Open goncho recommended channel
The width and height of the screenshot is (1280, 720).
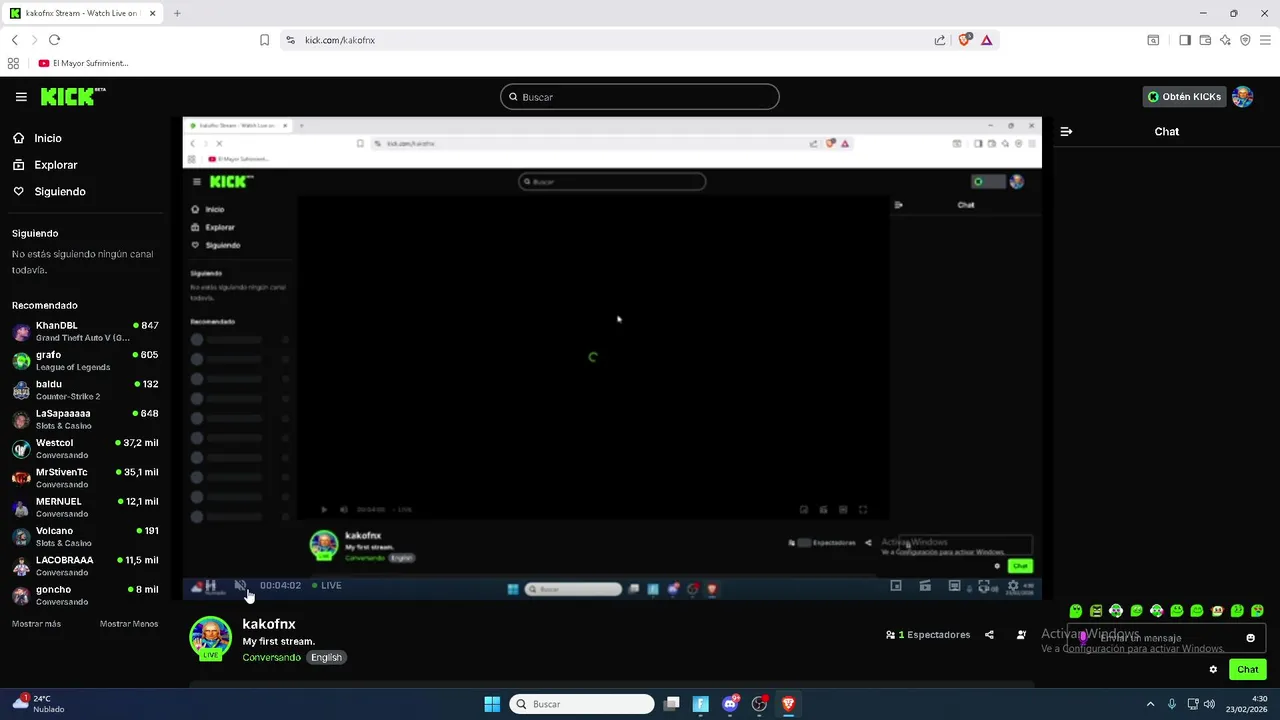coord(85,595)
